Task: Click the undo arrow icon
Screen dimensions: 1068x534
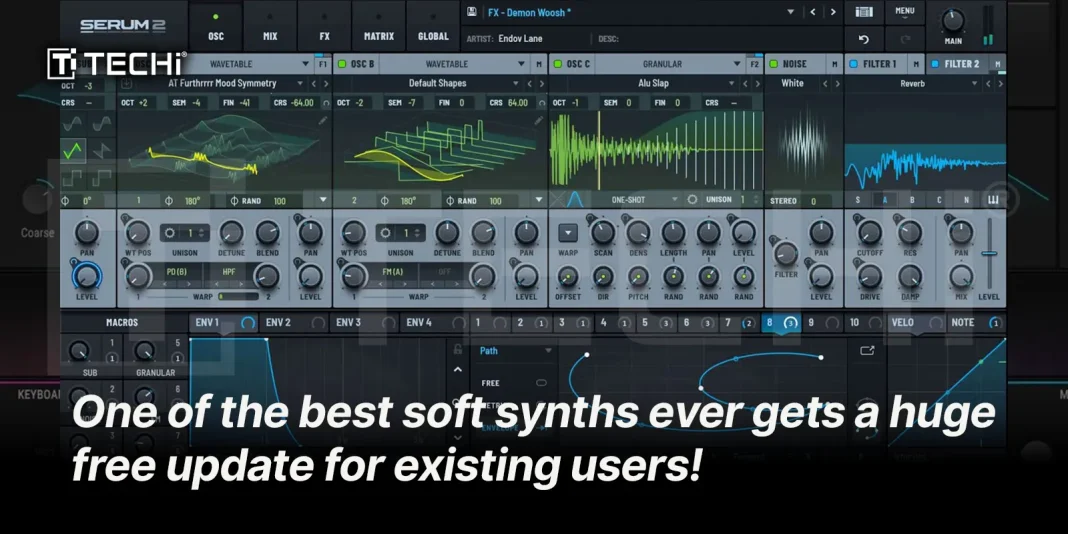Action: pyautogui.click(x=863, y=39)
